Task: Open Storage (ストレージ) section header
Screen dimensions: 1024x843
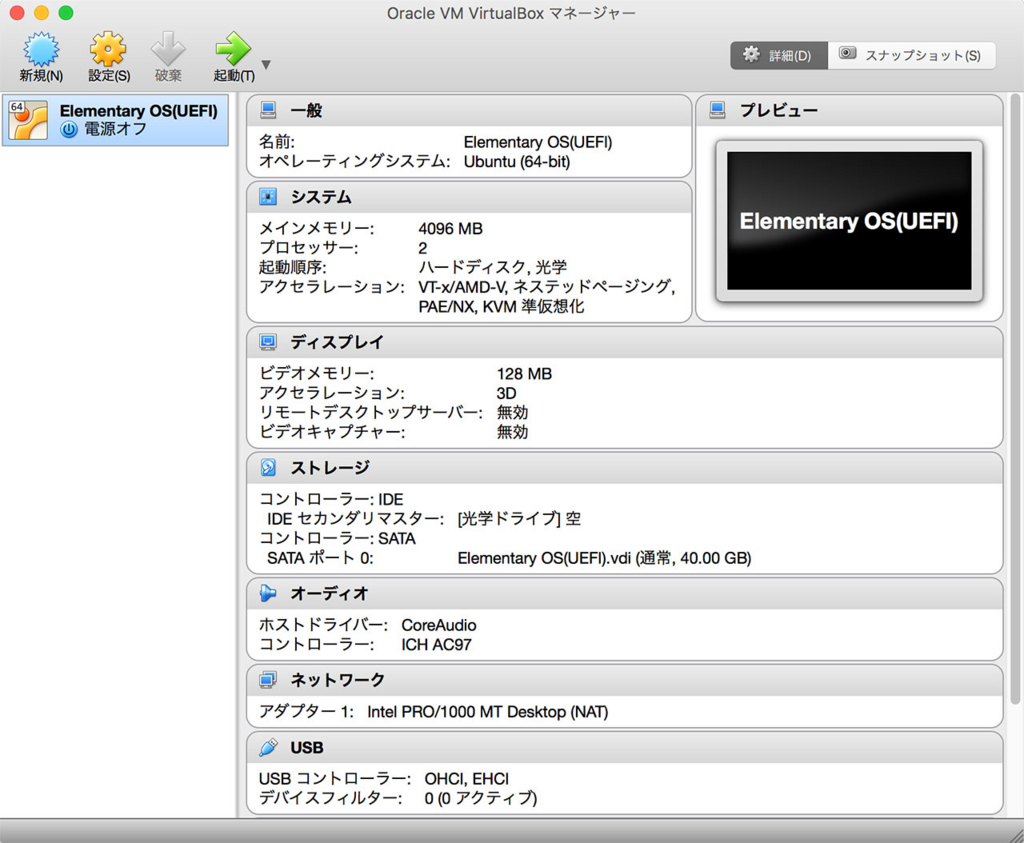Action: coord(624,468)
